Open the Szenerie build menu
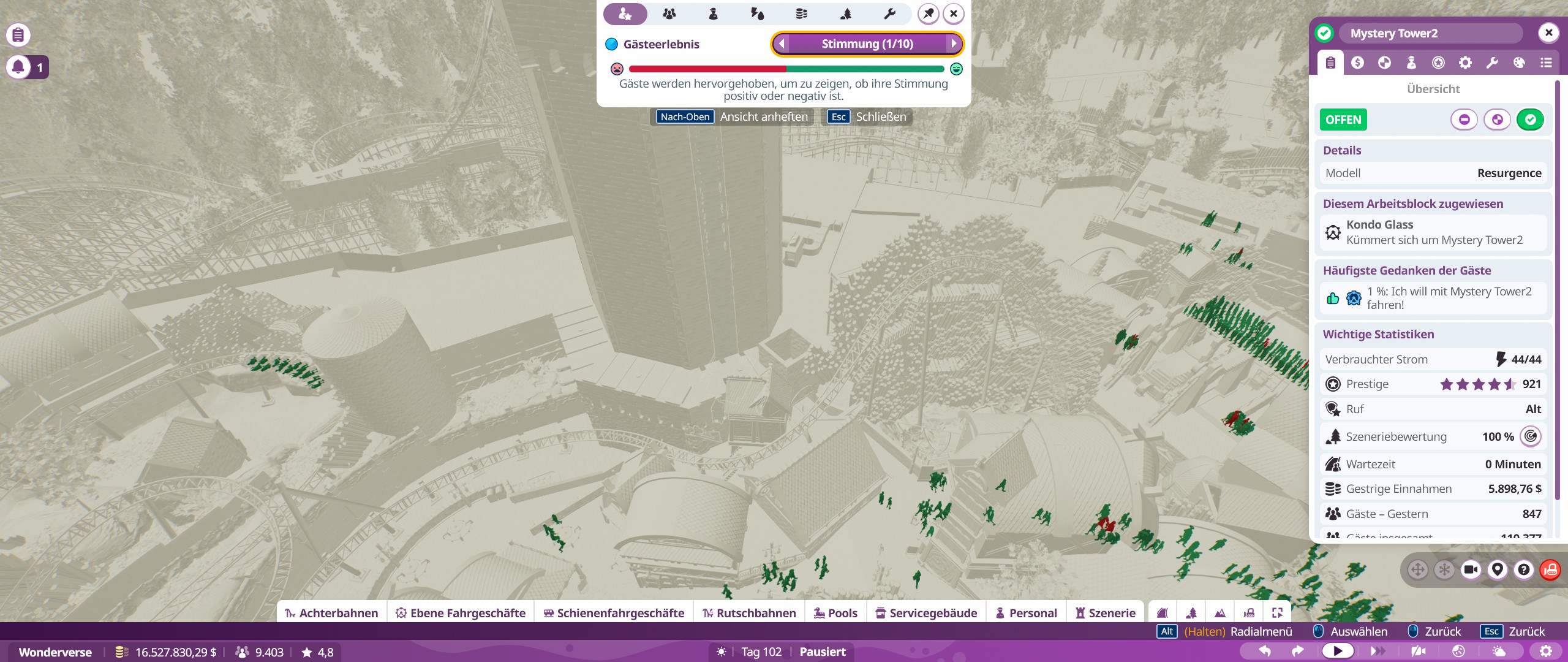The image size is (1568, 662). [1106, 613]
